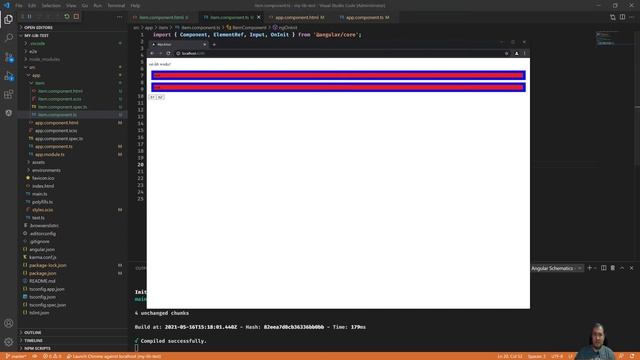Open the Accounts menu in activity bar
Image resolution: width=640 pixels, height=360 pixels.
(9, 323)
